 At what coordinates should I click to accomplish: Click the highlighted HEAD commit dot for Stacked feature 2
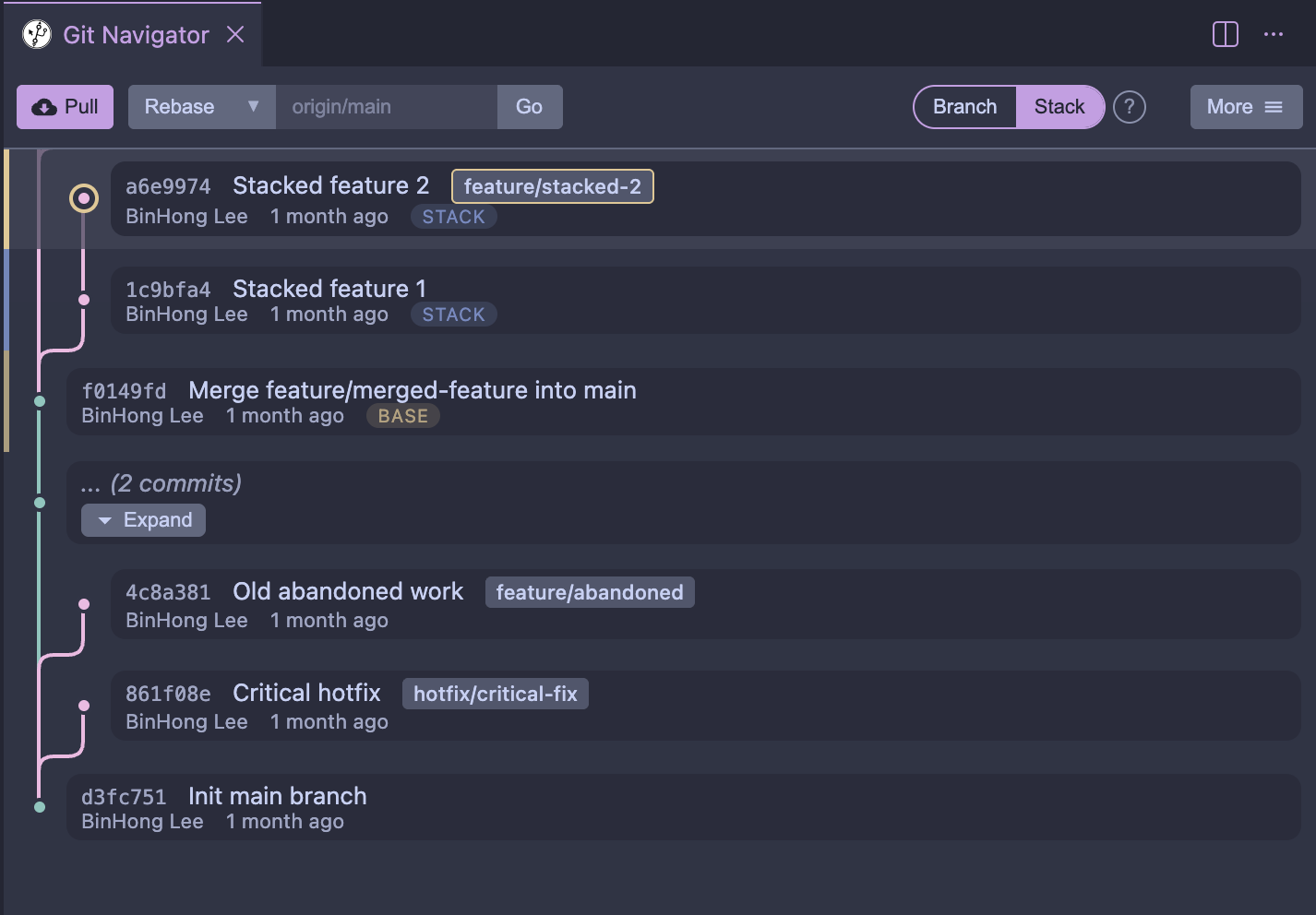coord(84,197)
